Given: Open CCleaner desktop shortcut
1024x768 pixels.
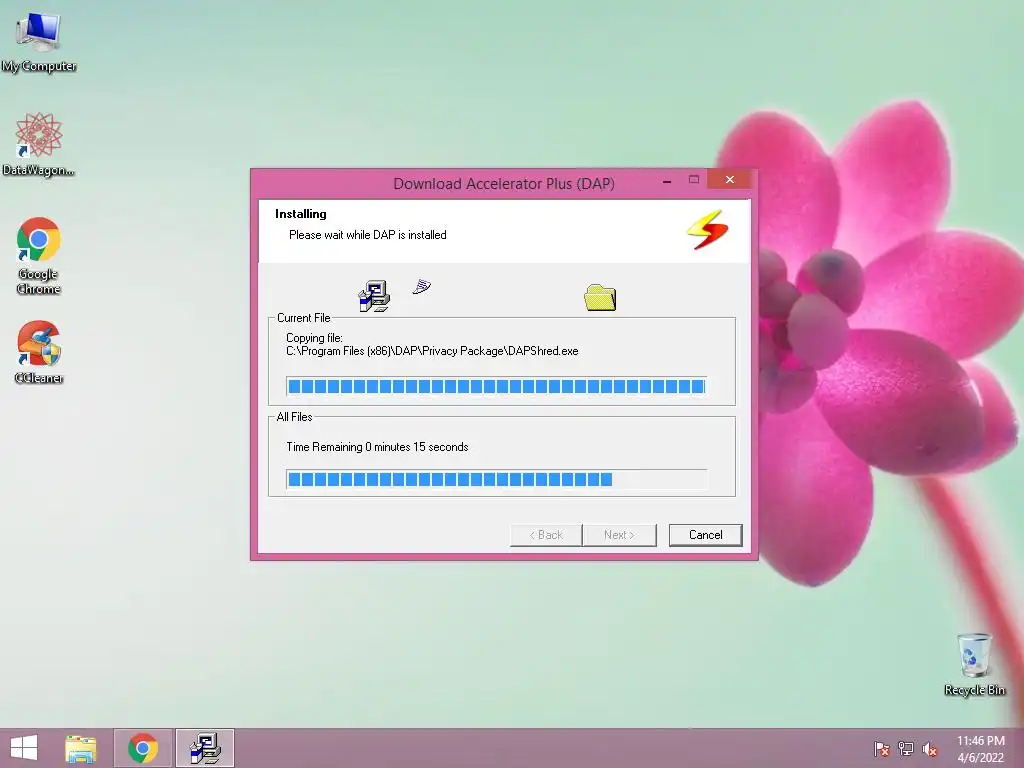Looking at the screenshot, I should (39, 353).
